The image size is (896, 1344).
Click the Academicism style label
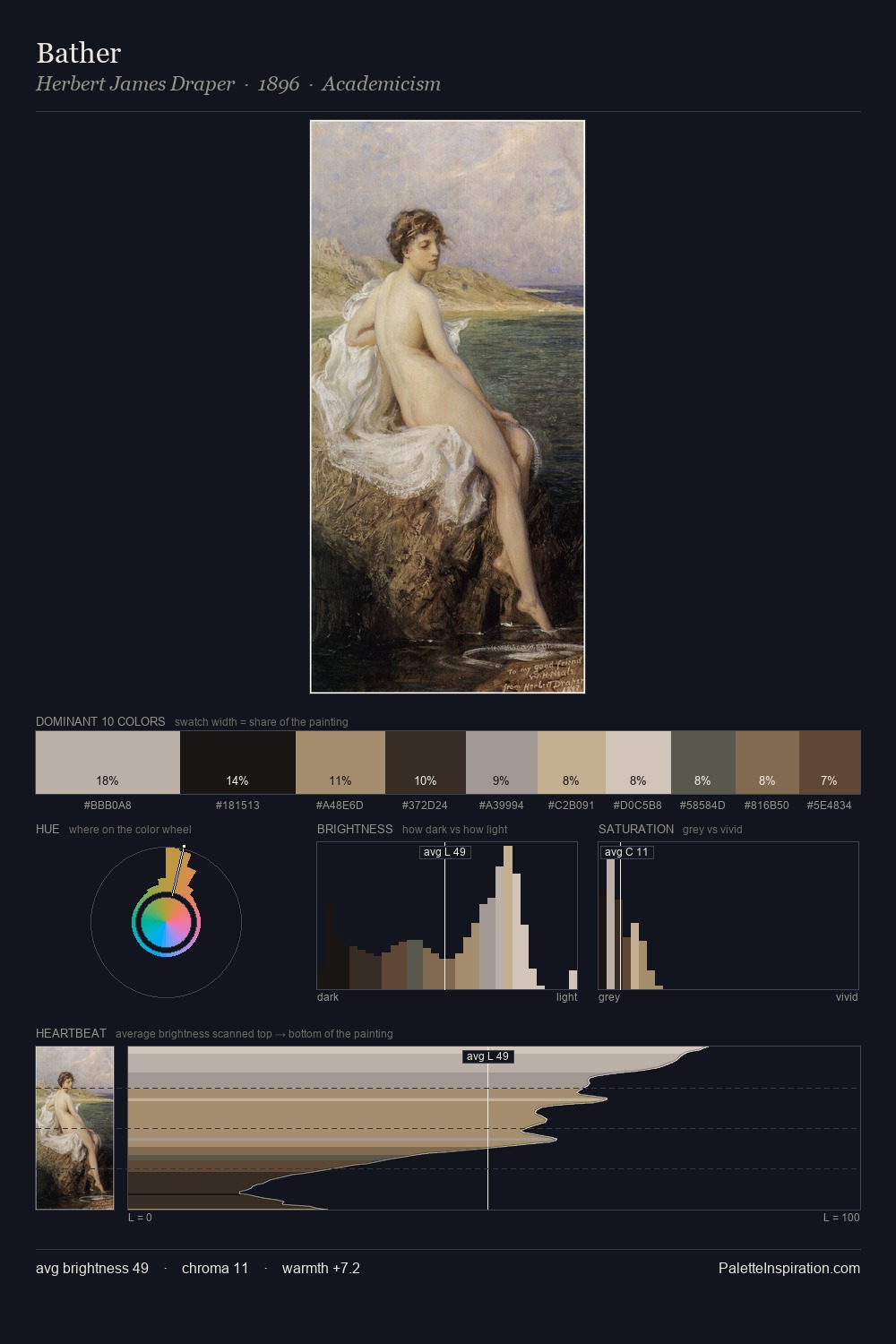(382, 84)
